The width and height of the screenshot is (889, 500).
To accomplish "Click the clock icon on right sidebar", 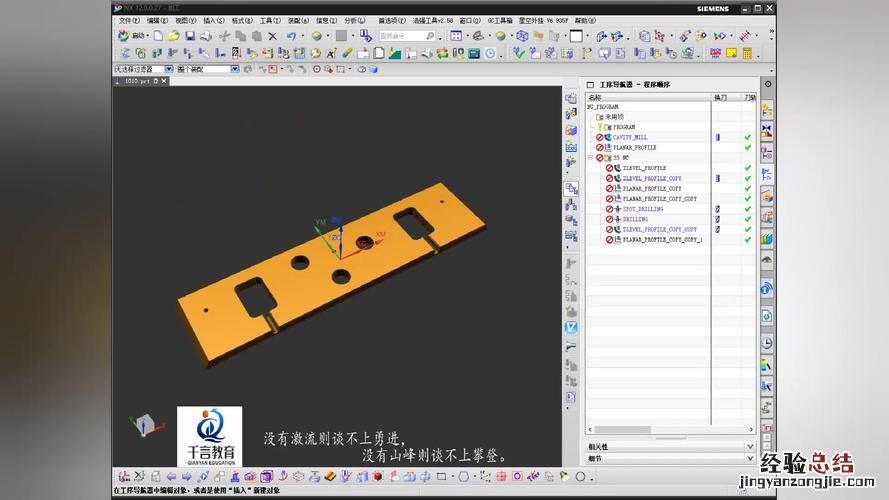I will coord(767,343).
